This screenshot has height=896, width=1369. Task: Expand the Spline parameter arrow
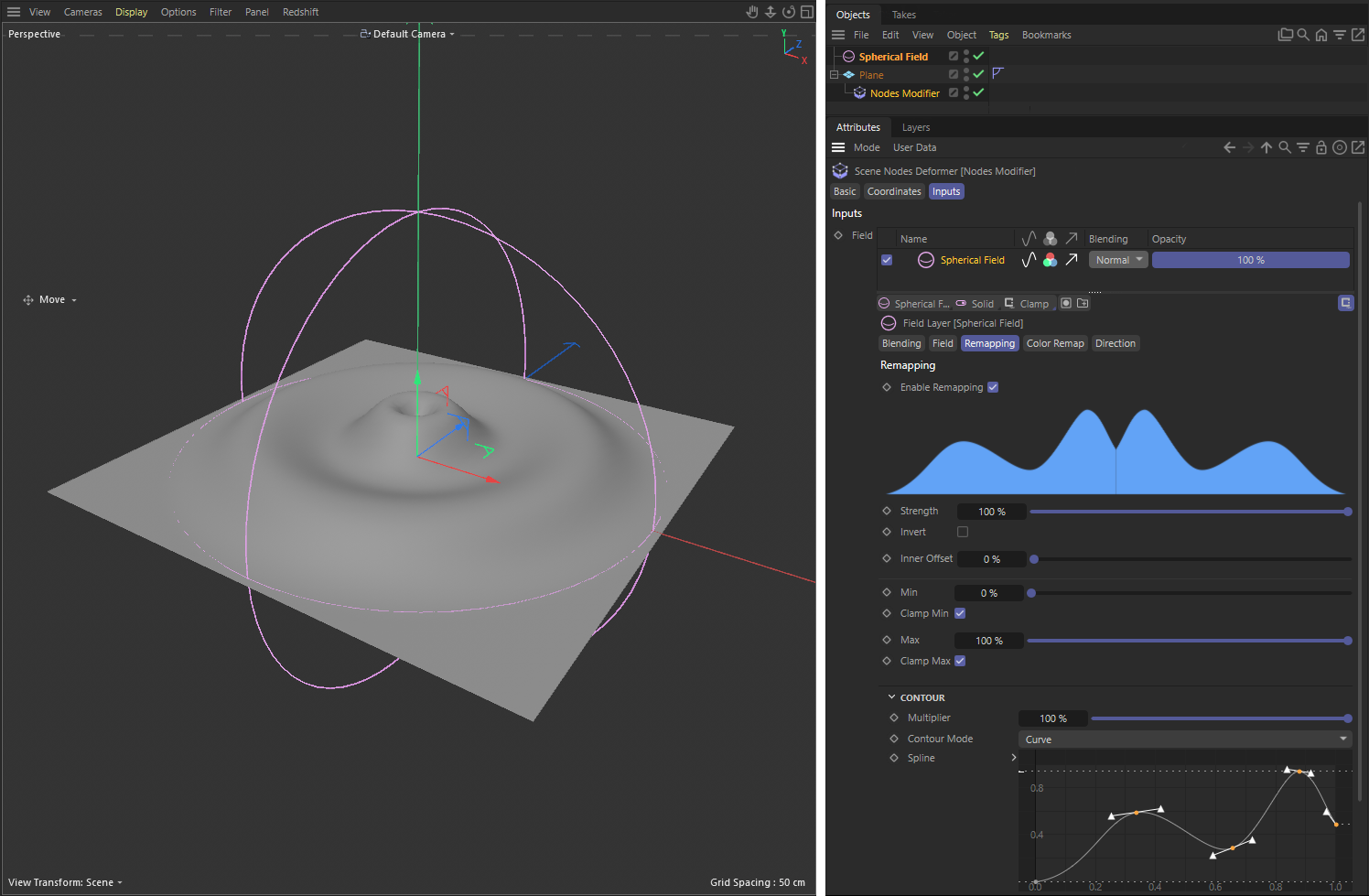point(1014,758)
